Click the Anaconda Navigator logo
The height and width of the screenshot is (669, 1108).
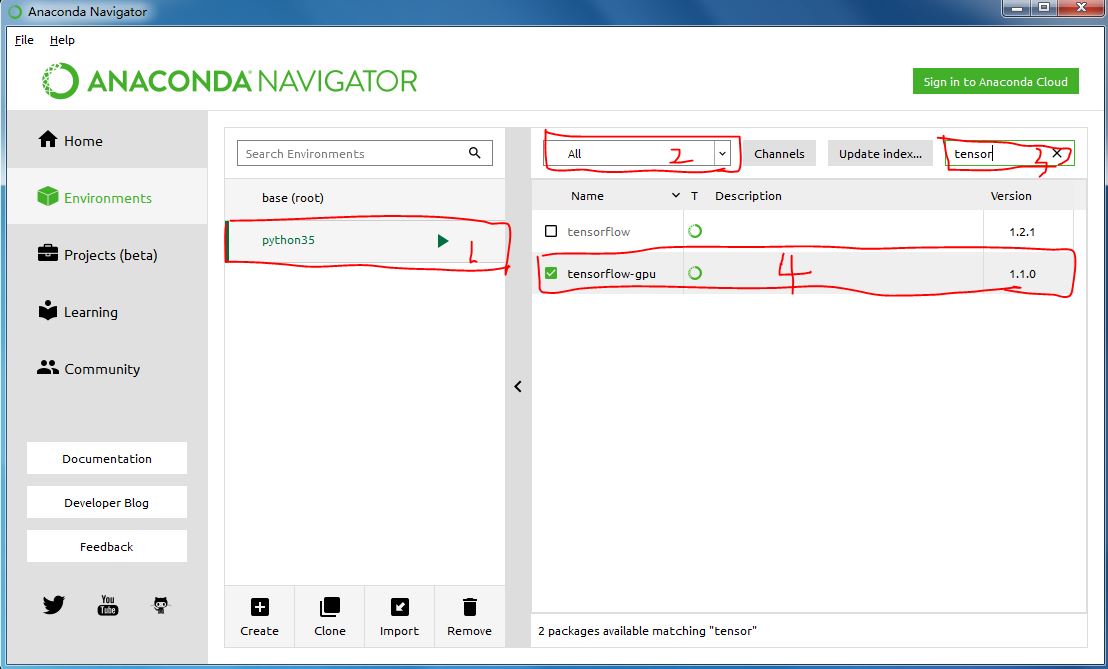(x=230, y=81)
